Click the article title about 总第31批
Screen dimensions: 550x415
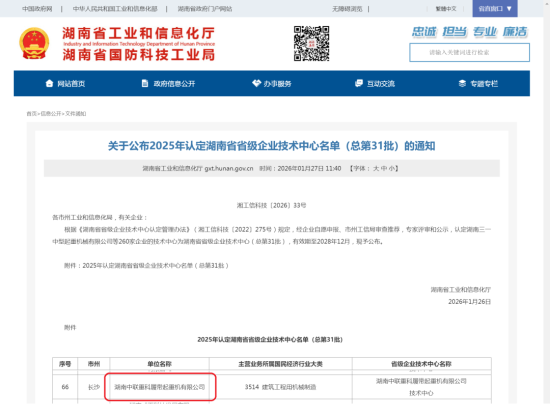(271, 146)
